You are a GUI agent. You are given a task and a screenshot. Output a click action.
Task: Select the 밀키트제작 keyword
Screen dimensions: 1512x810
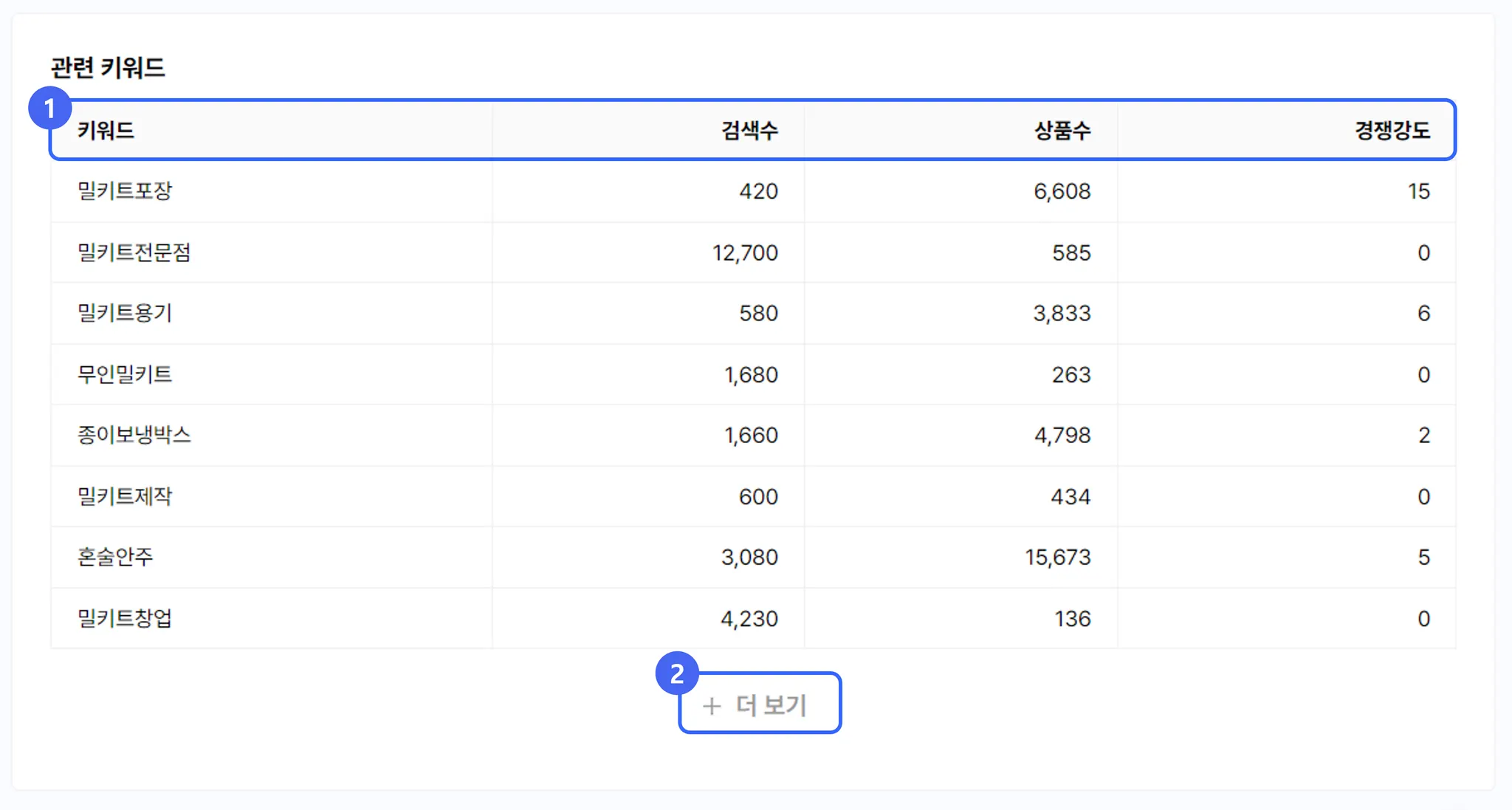[x=125, y=496]
